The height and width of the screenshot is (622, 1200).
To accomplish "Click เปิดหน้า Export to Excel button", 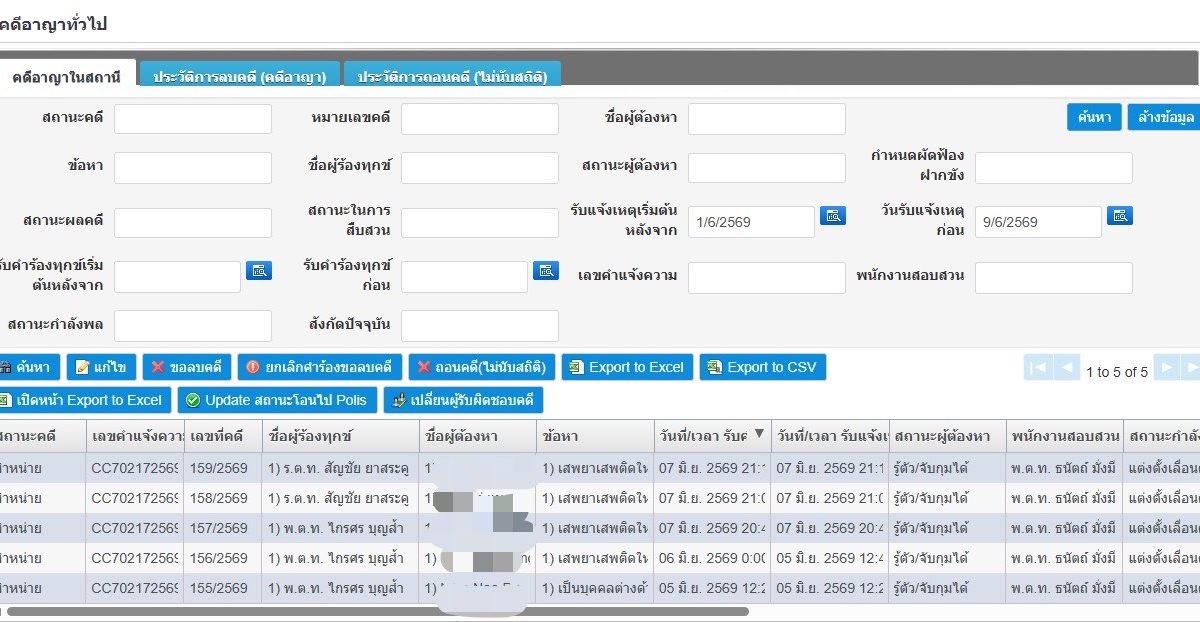I will pos(85,400).
